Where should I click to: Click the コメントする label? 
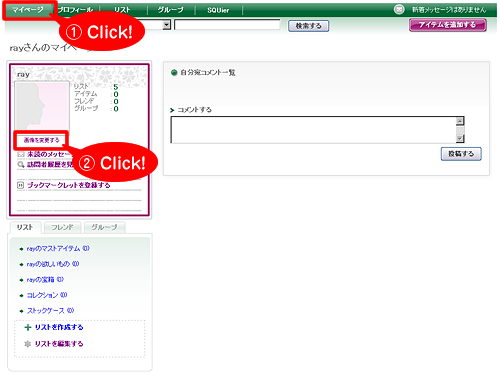pos(194,110)
